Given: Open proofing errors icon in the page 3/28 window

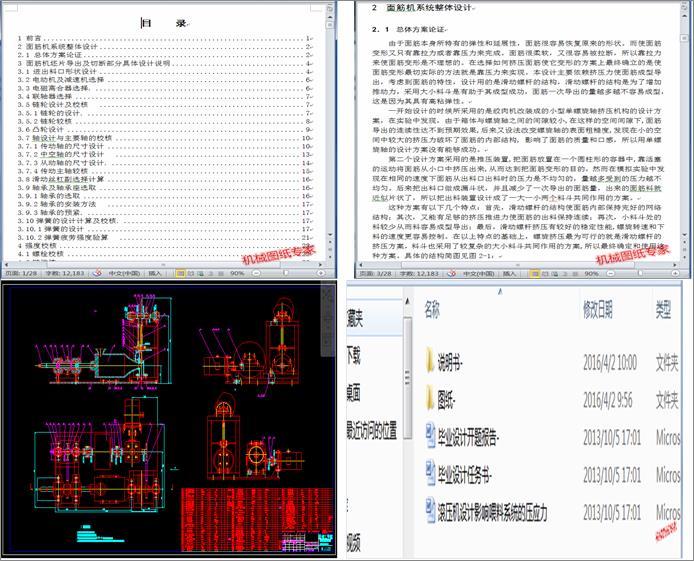Looking at the screenshot, I should (x=452, y=273).
